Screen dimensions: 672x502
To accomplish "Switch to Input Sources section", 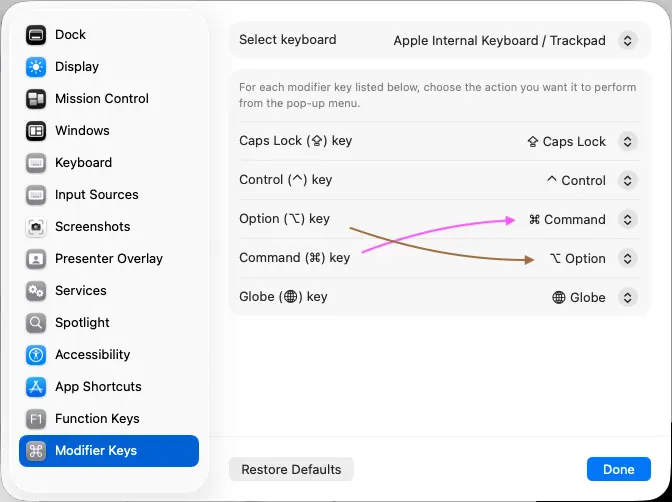I will (x=96, y=195).
